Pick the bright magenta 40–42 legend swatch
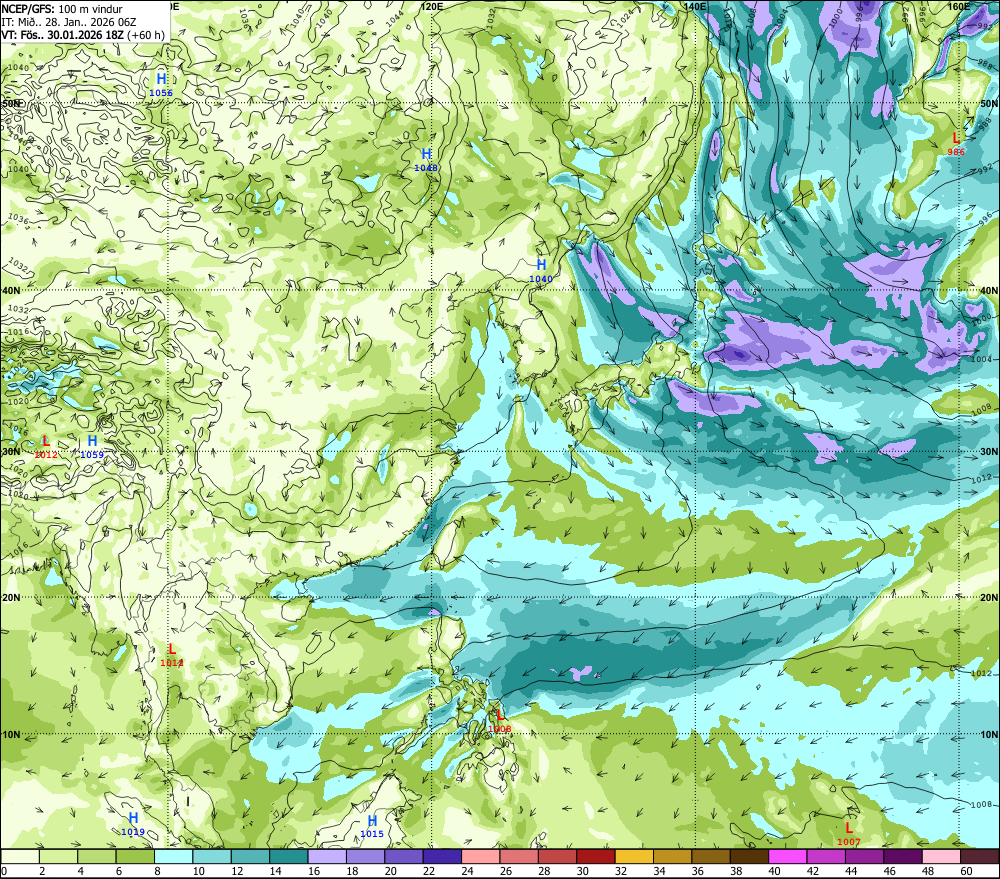The image size is (1000, 879). pyautogui.click(x=788, y=856)
